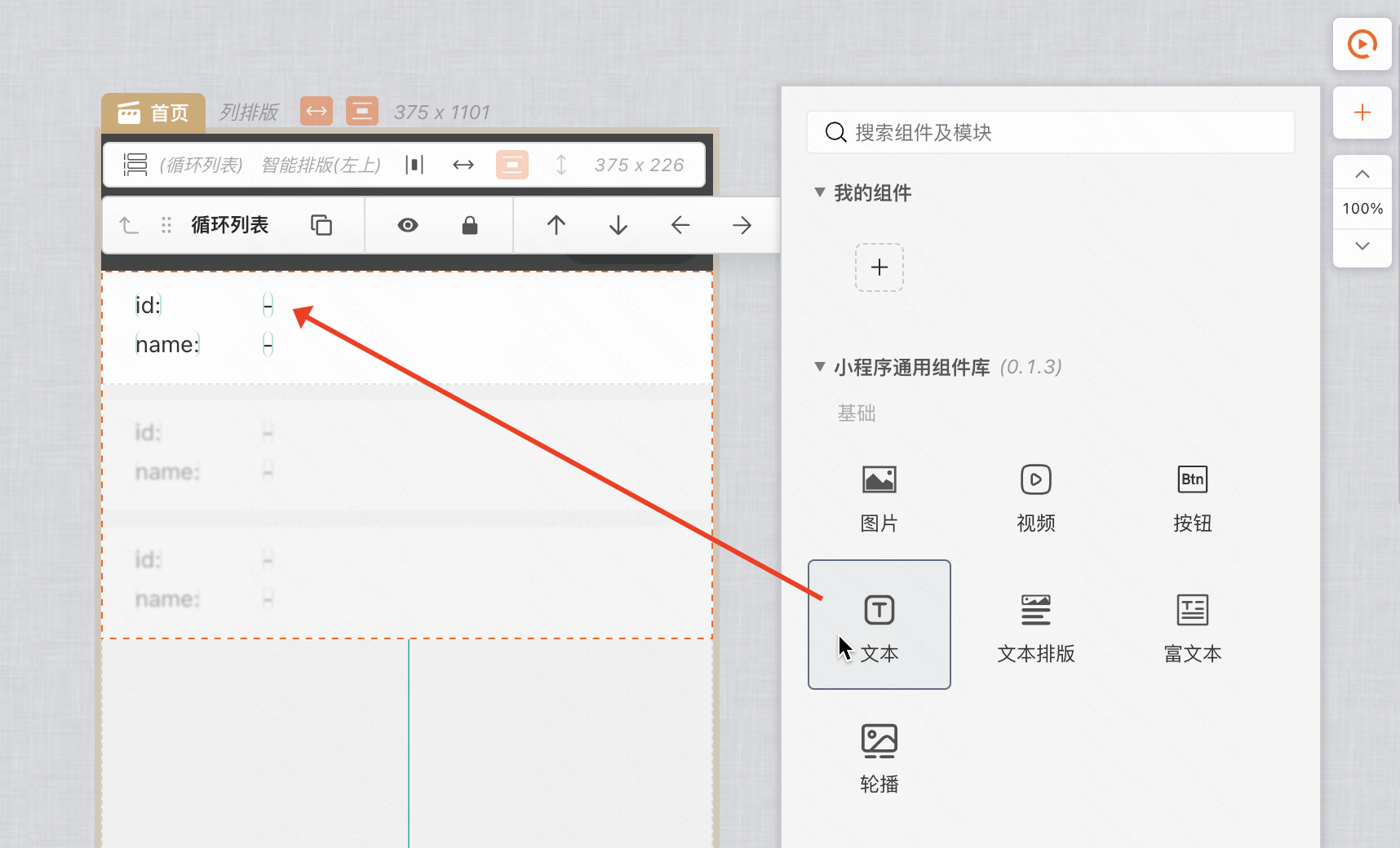Click the 循环列表 element name
This screenshot has height=848, width=1400.
(230, 225)
